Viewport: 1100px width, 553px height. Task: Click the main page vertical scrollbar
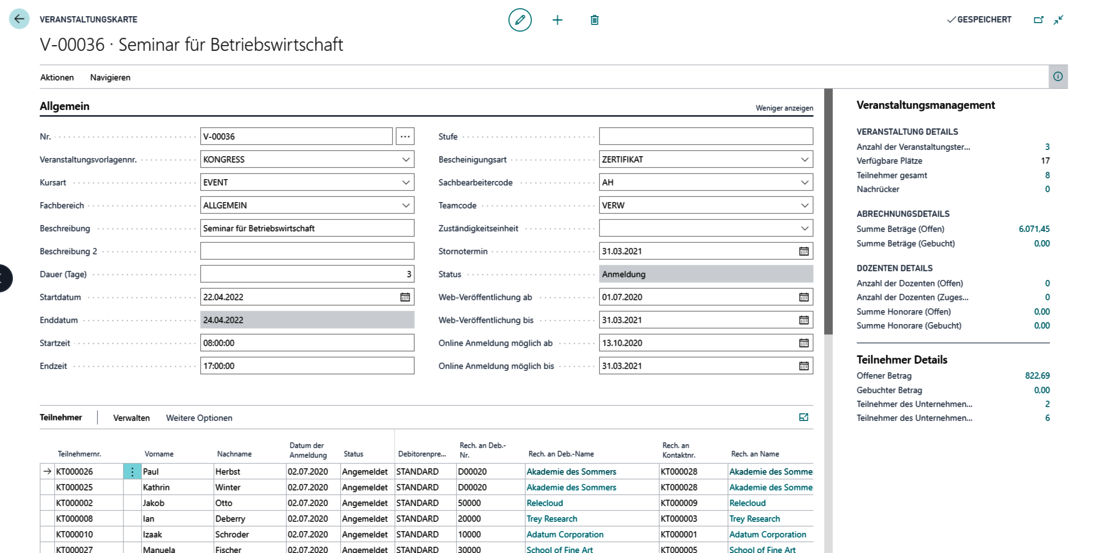coord(829,211)
